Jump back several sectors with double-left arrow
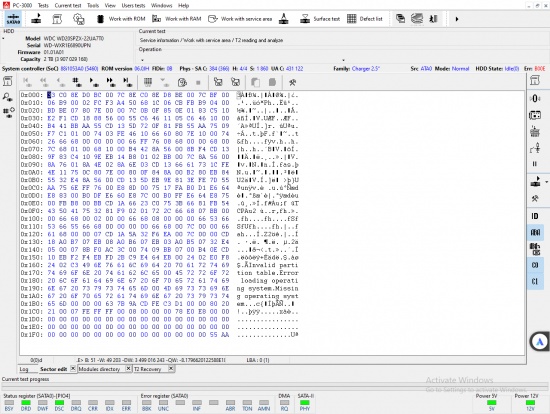Image resolution: width=550 pixels, height=414 pixels. pos(43,82)
